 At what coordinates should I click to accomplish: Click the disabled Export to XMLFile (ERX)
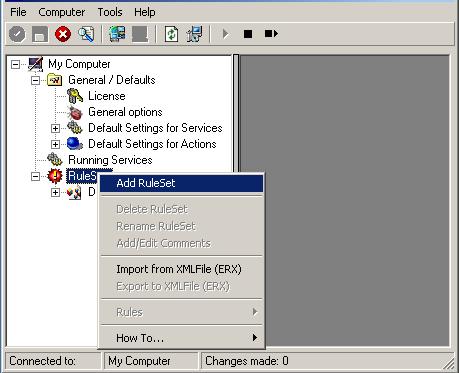(x=182, y=286)
